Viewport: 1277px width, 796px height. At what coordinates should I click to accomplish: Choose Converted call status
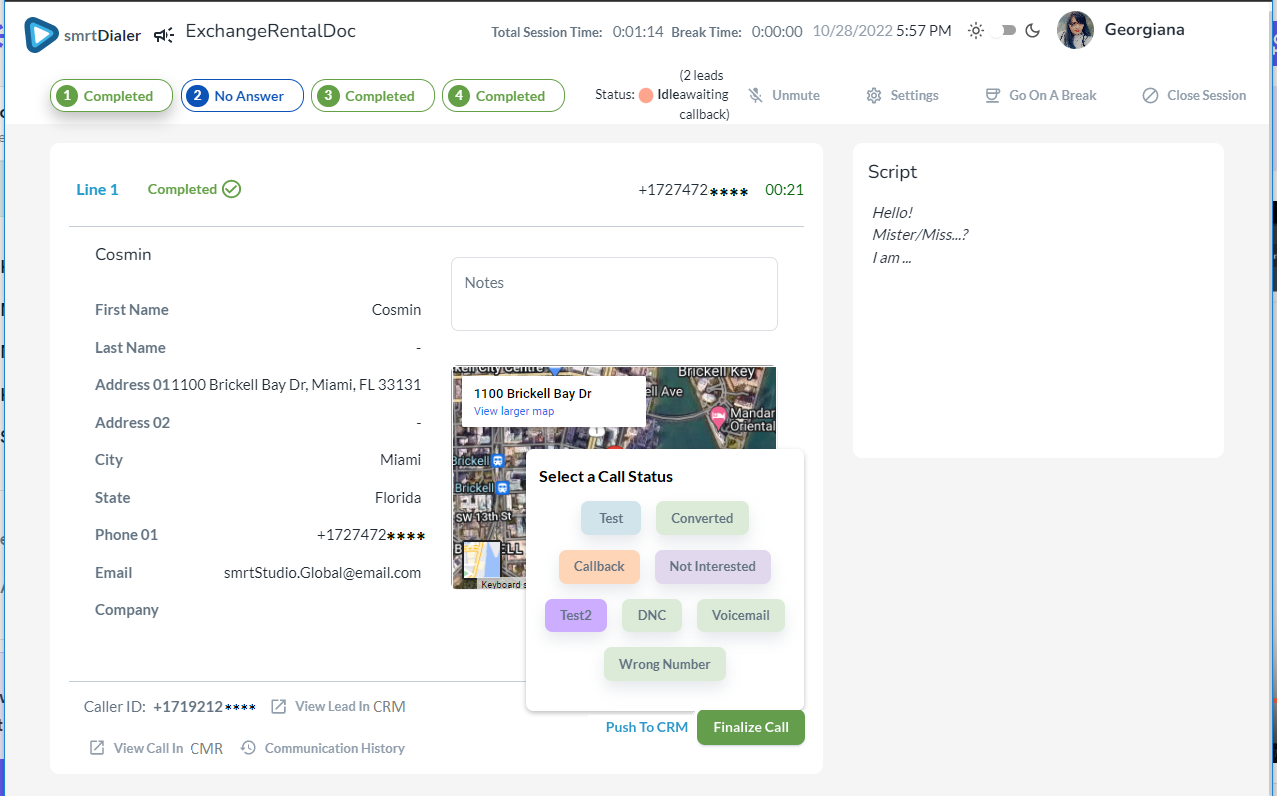pyautogui.click(x=702, y=518)
